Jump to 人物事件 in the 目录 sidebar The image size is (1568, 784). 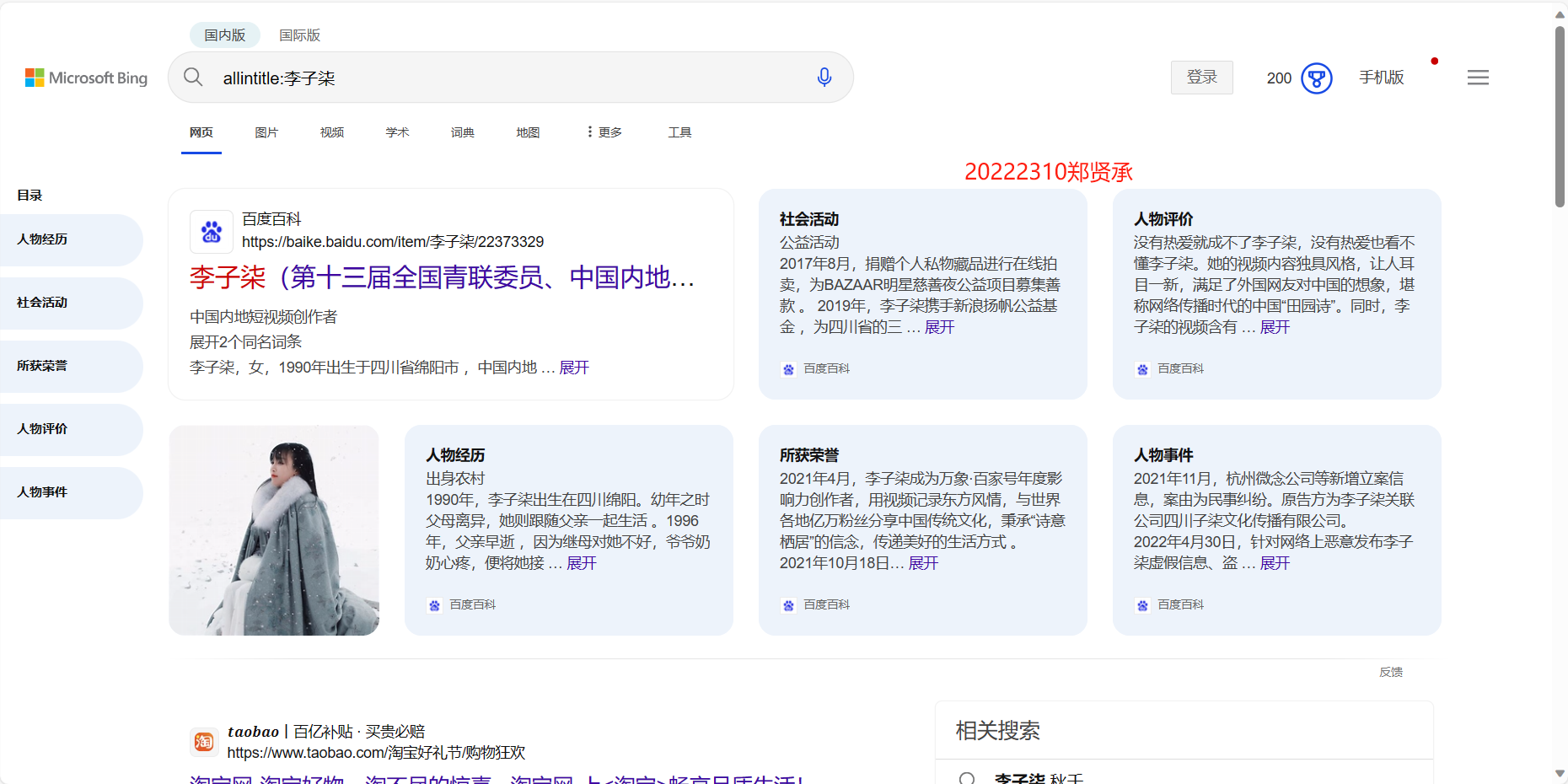[x=71, y=492]
